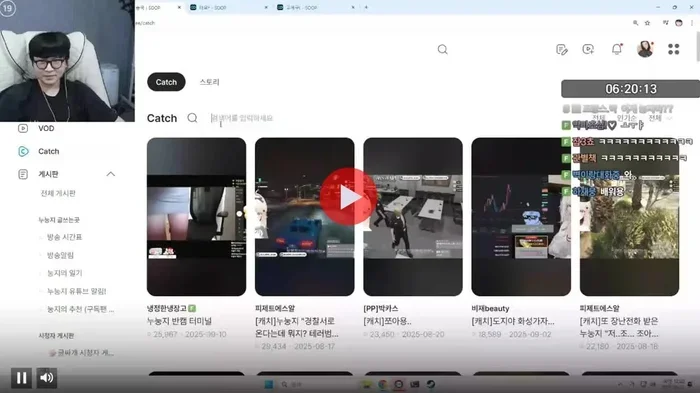
Task: Select 글싸개 시청자 게시판 item
Action: (x=81, y=353)
